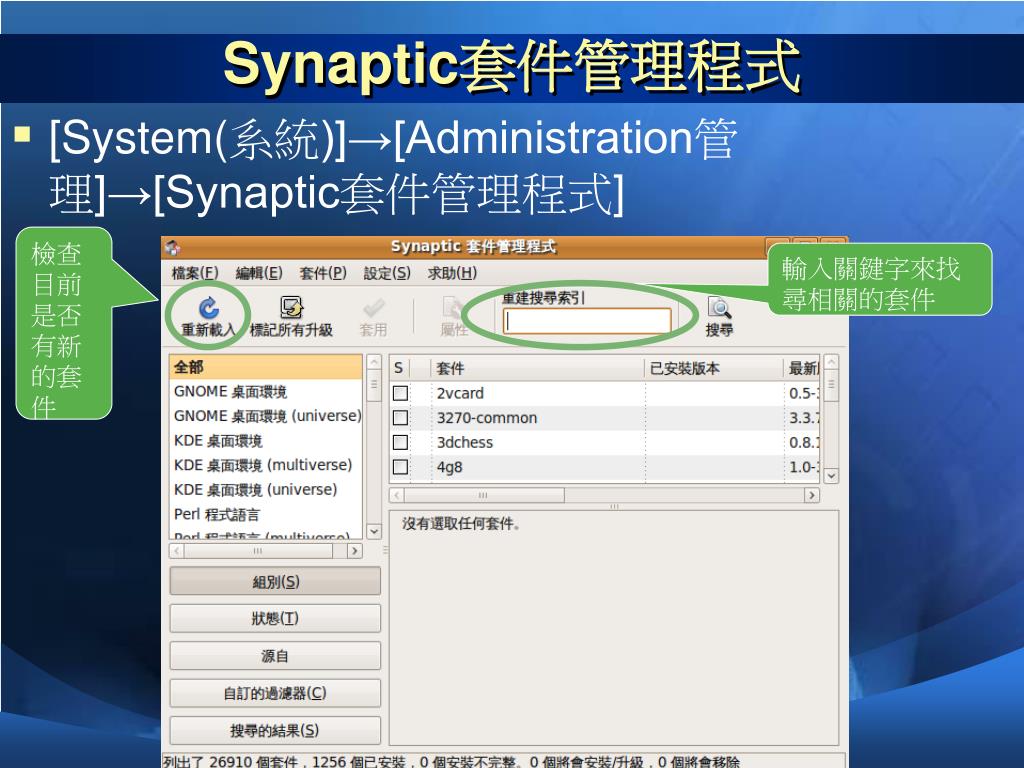Tick the checkbox for 2vcard package

[x=400, y=393]
